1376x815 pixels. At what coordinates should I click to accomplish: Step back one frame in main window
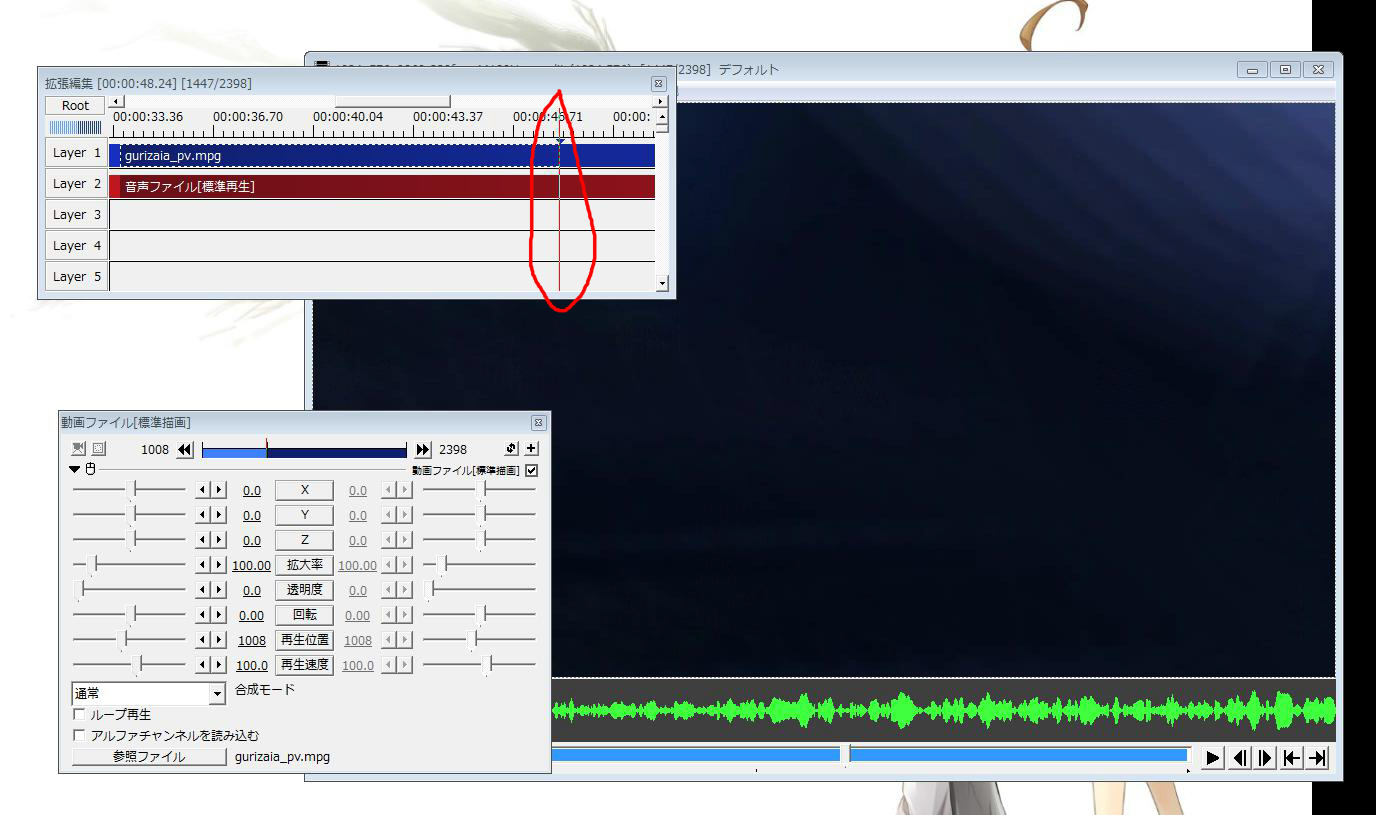pyautogui.click(x=1240, y=758)
